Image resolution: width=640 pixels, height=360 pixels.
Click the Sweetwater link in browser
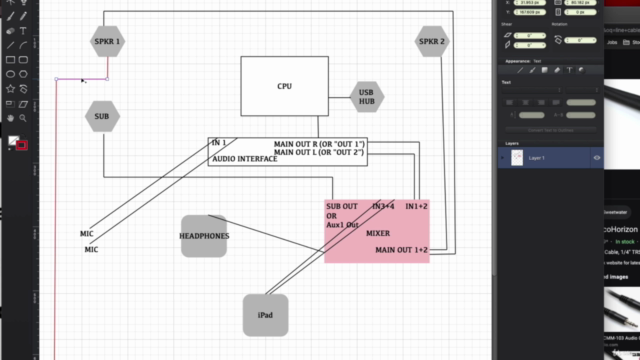[x=616, y=212]
